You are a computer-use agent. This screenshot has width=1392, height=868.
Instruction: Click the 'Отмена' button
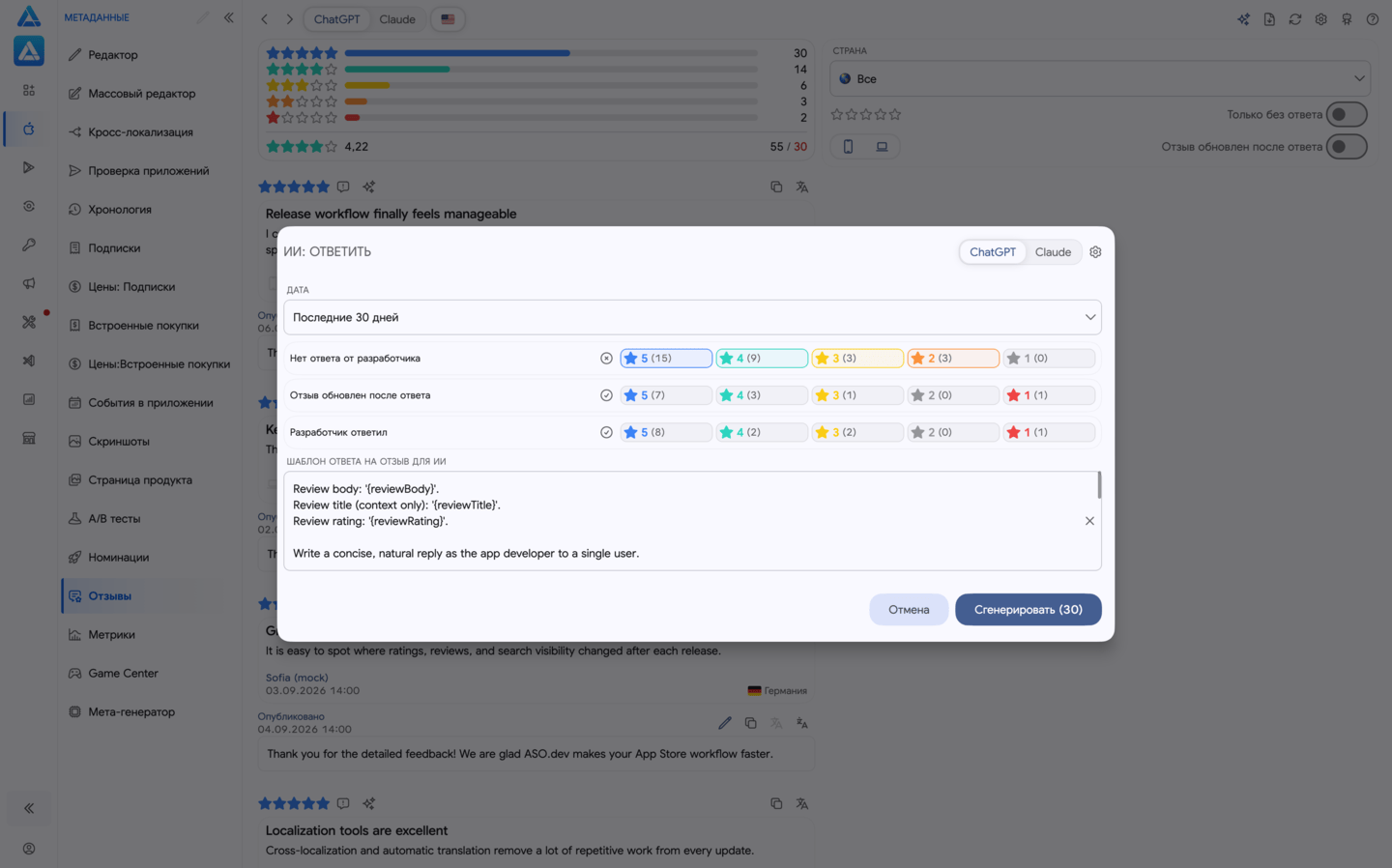(x=909, y=610)
